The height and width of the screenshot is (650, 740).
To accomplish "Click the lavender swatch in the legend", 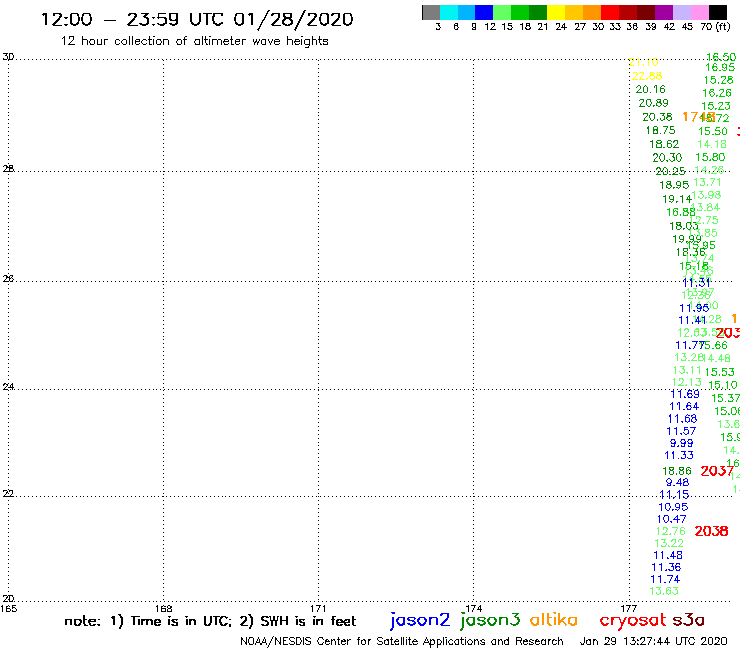I will tap(682, 12).
